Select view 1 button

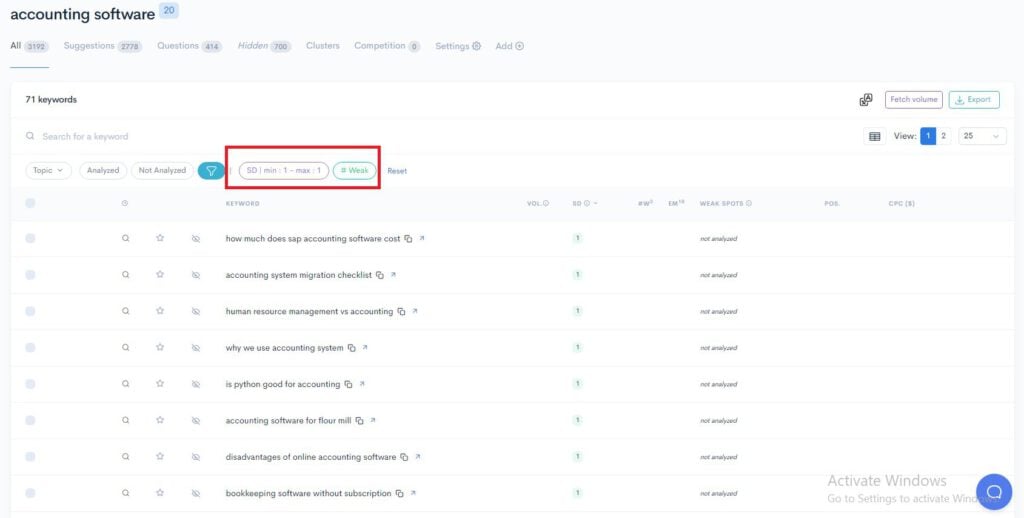928,136
